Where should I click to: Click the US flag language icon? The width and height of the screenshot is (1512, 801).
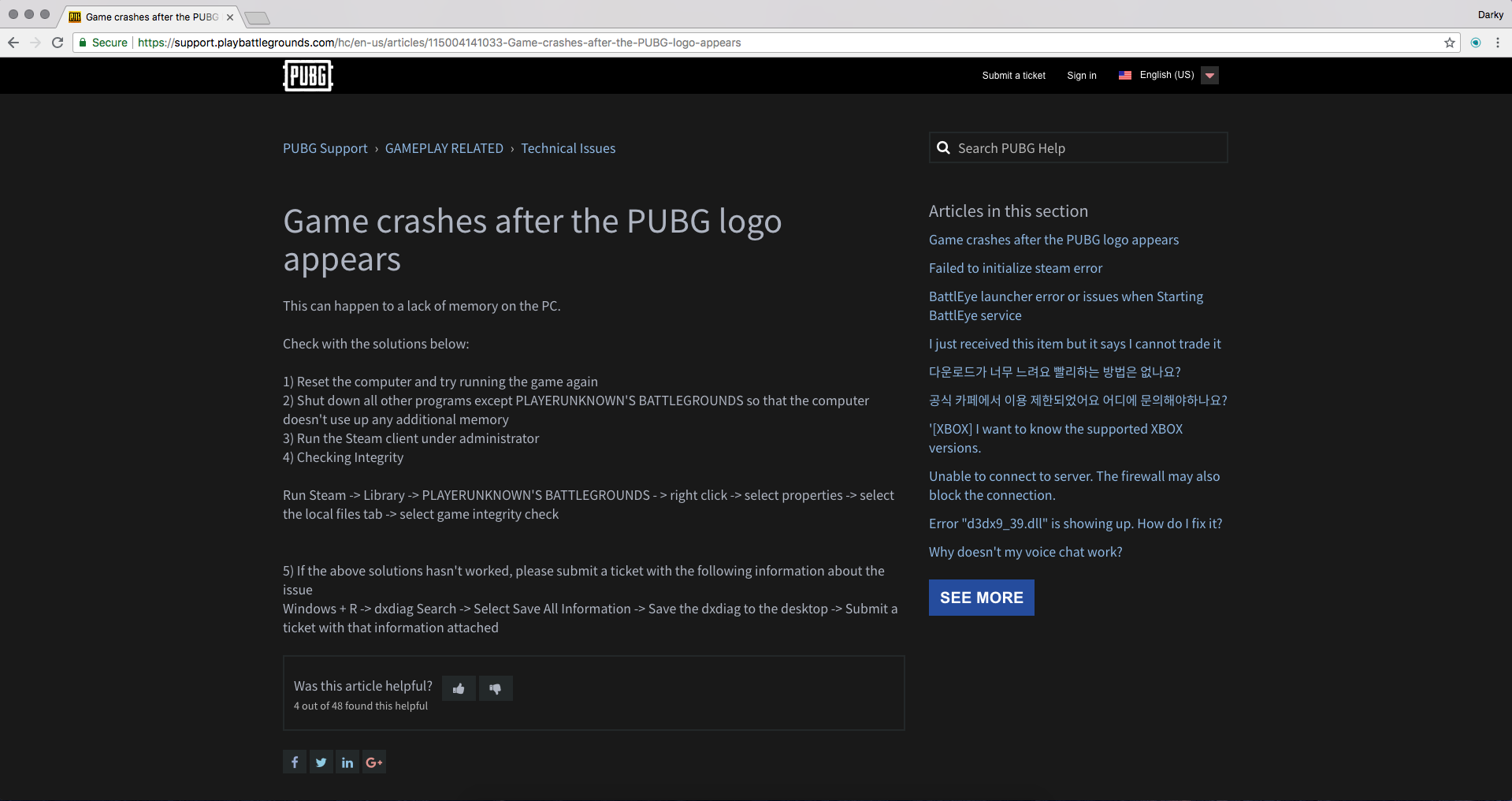click(x=1125, y=75)
